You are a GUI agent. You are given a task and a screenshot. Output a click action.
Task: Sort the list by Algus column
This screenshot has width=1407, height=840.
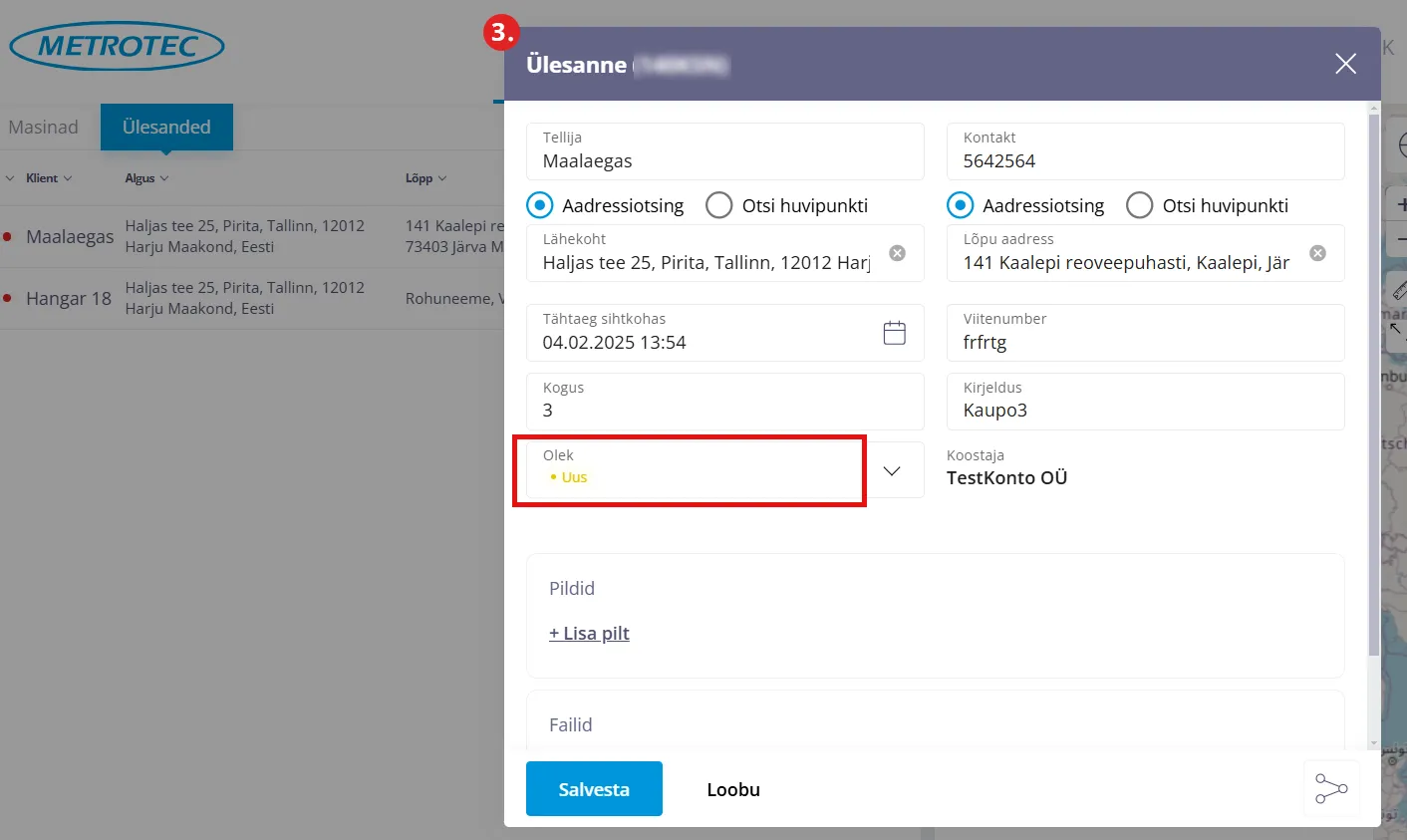coord(146,178)
